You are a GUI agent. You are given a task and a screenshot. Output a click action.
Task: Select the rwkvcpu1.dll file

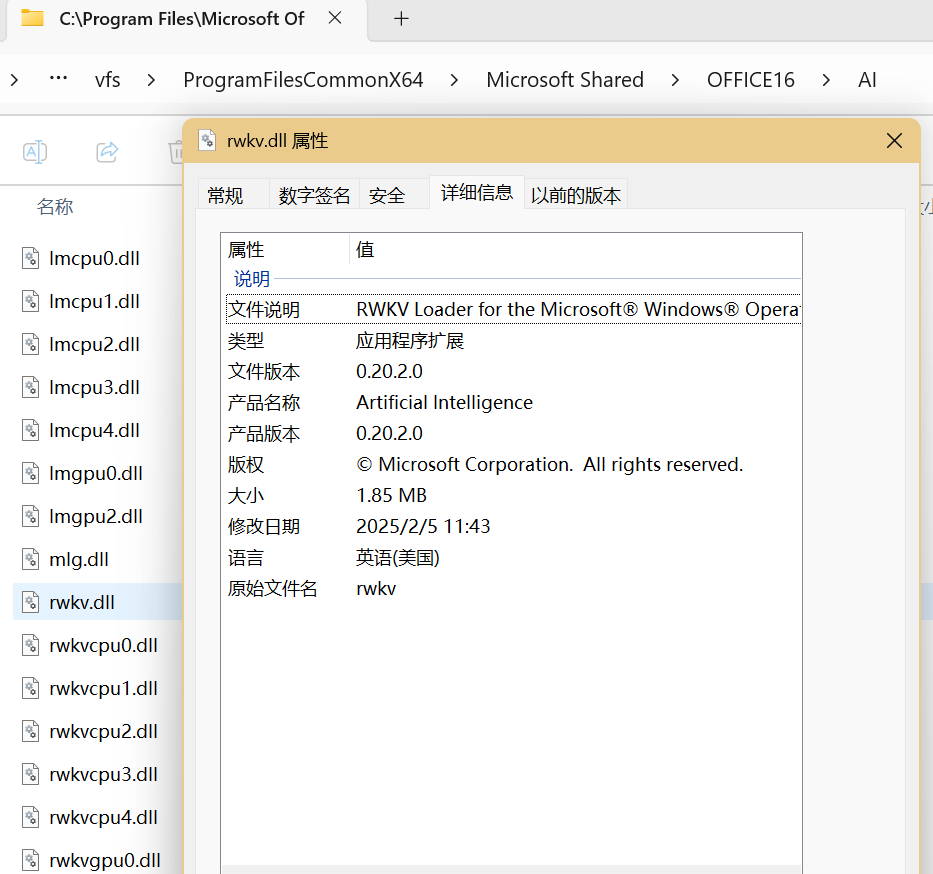tap(103, 688)
